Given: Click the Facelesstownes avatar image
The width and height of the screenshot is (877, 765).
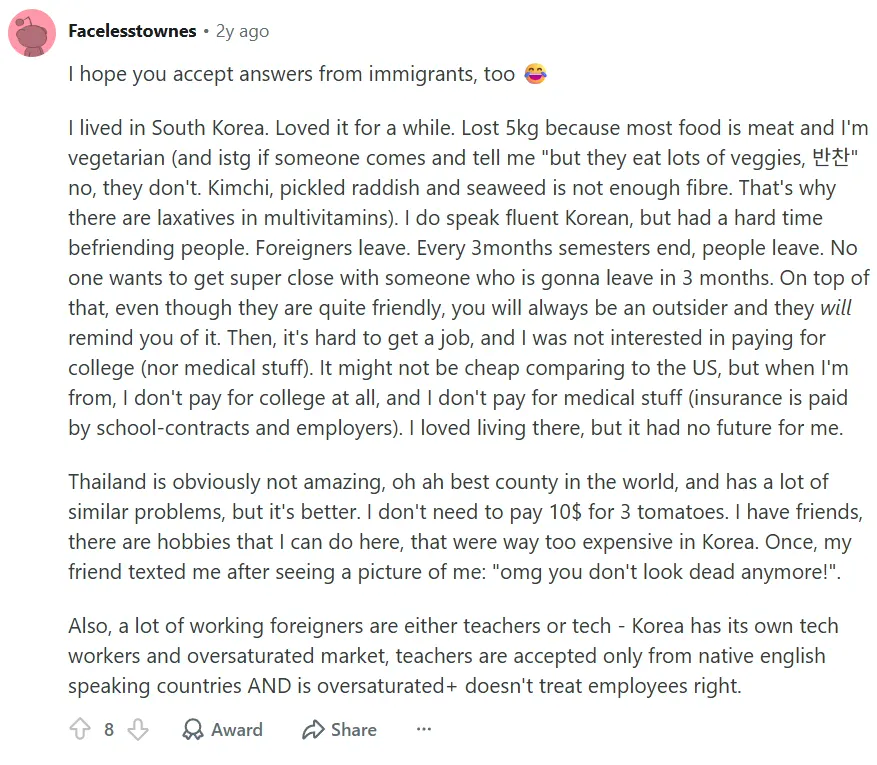Looking at the screenshot, I should tap(31, 33).
